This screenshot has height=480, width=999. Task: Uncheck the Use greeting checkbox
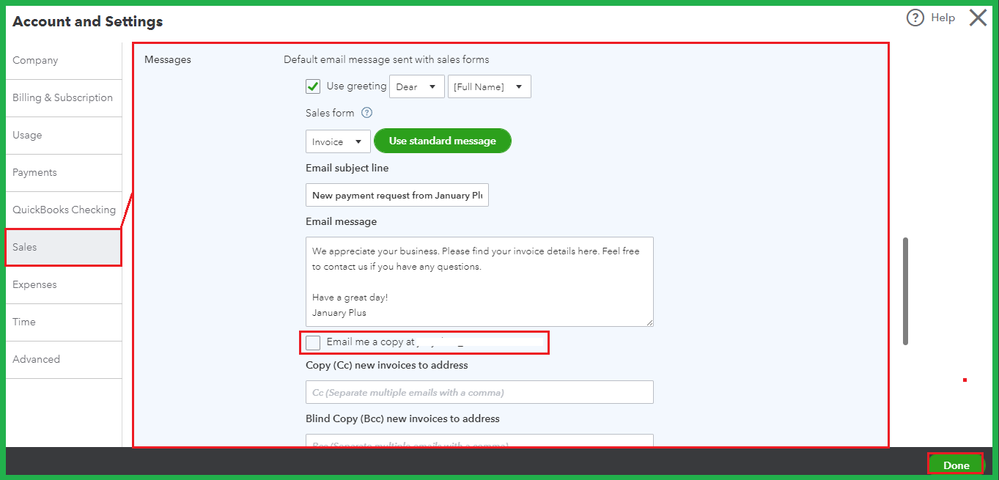[x=313, y=86]
